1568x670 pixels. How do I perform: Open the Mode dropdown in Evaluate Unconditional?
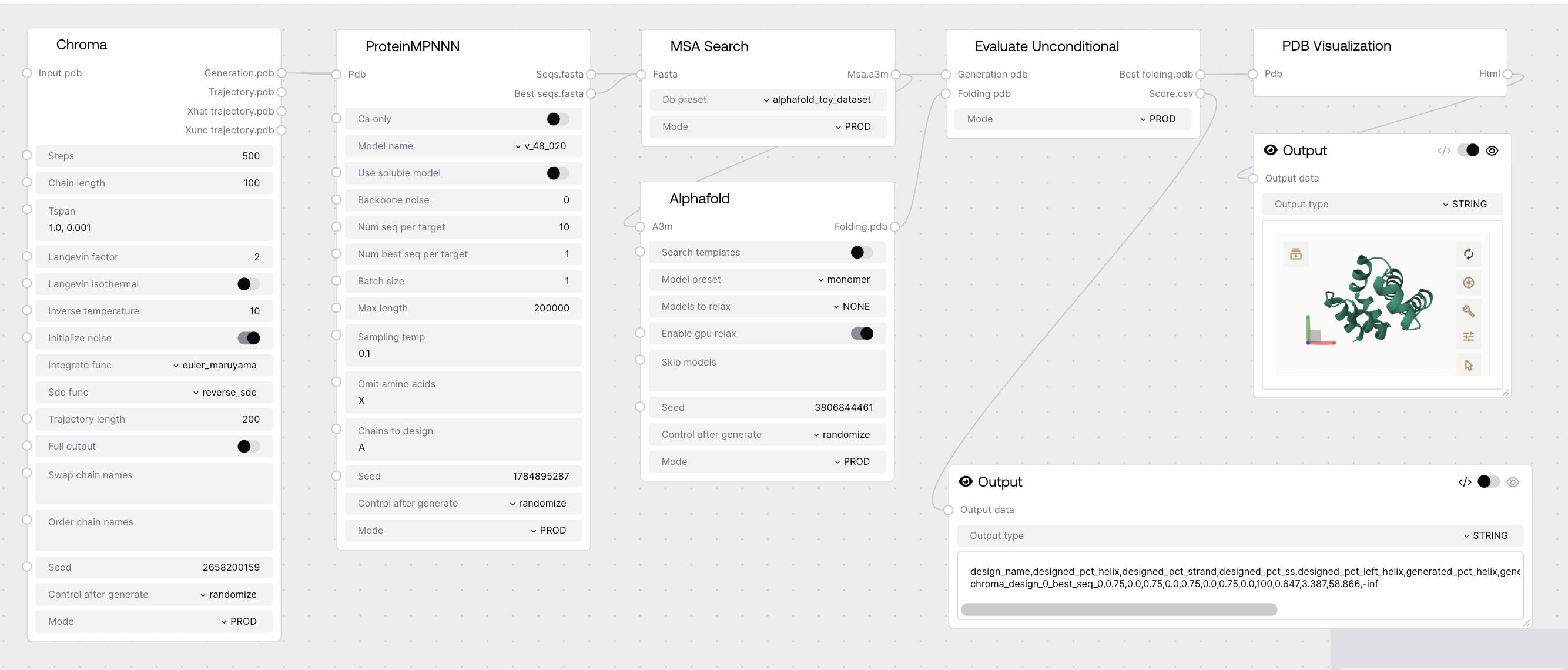(x=1157, y=119)
